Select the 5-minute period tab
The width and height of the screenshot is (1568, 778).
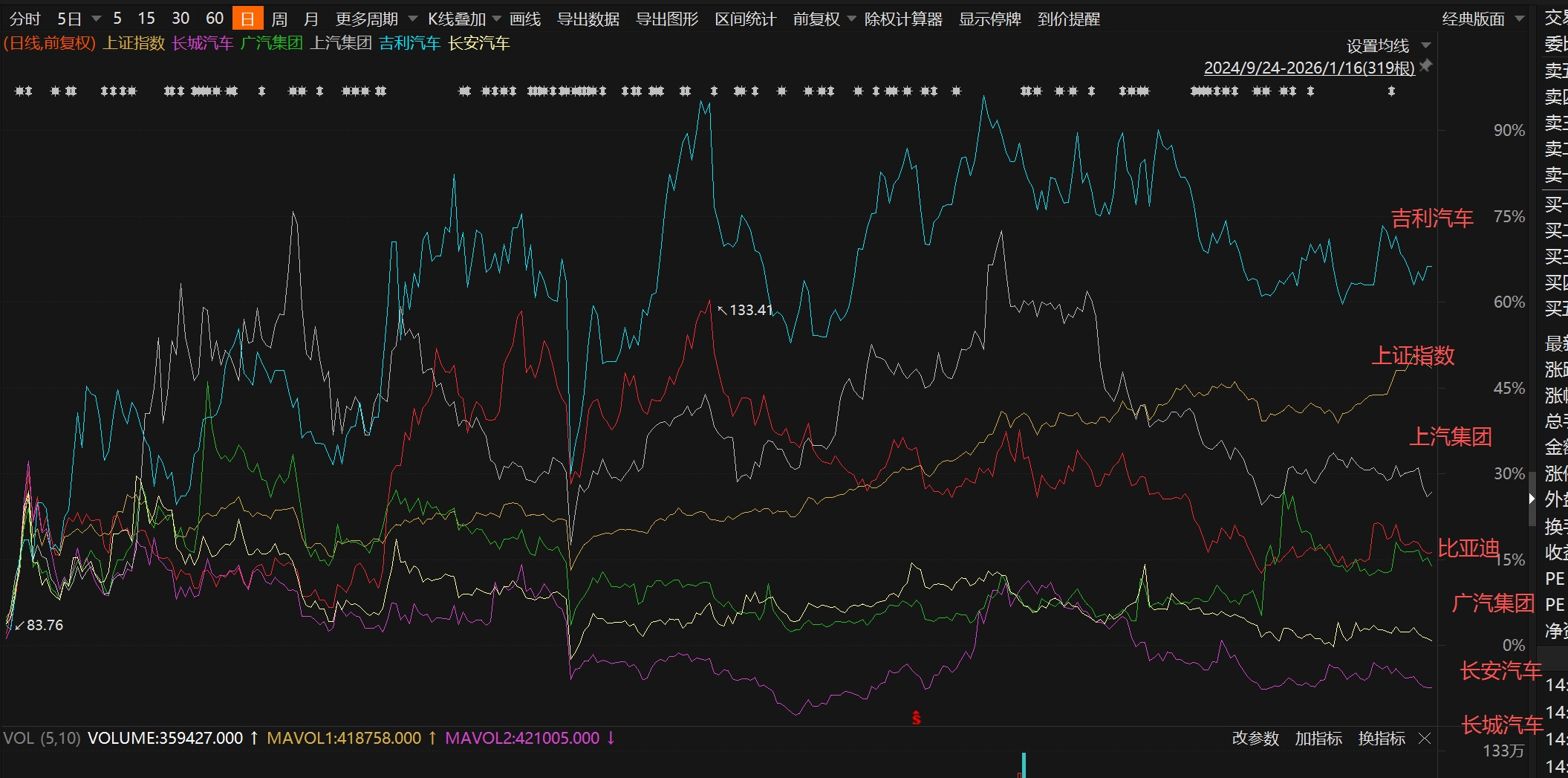coord(117,19)
